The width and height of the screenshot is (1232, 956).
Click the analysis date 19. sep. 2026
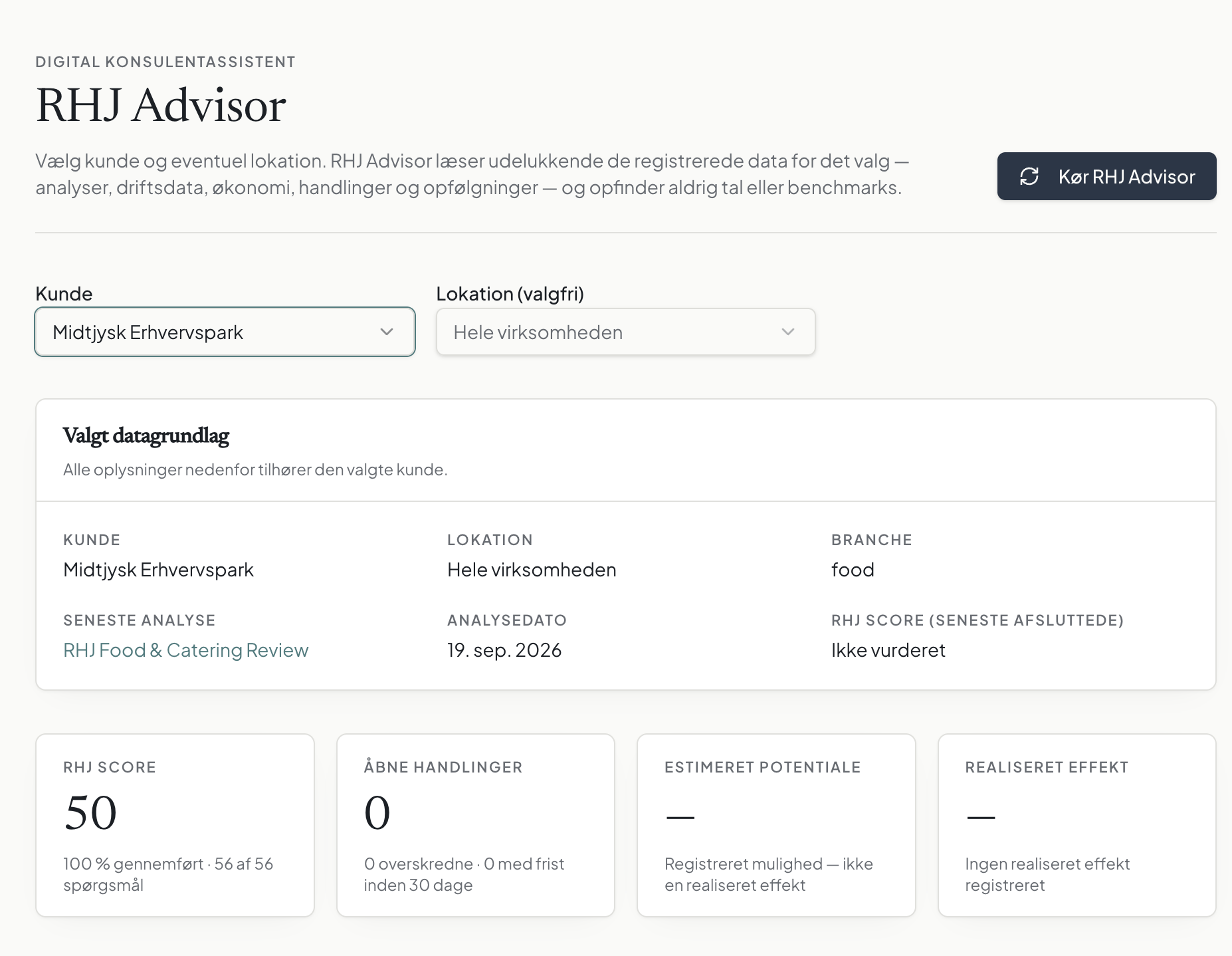point(504,650)
